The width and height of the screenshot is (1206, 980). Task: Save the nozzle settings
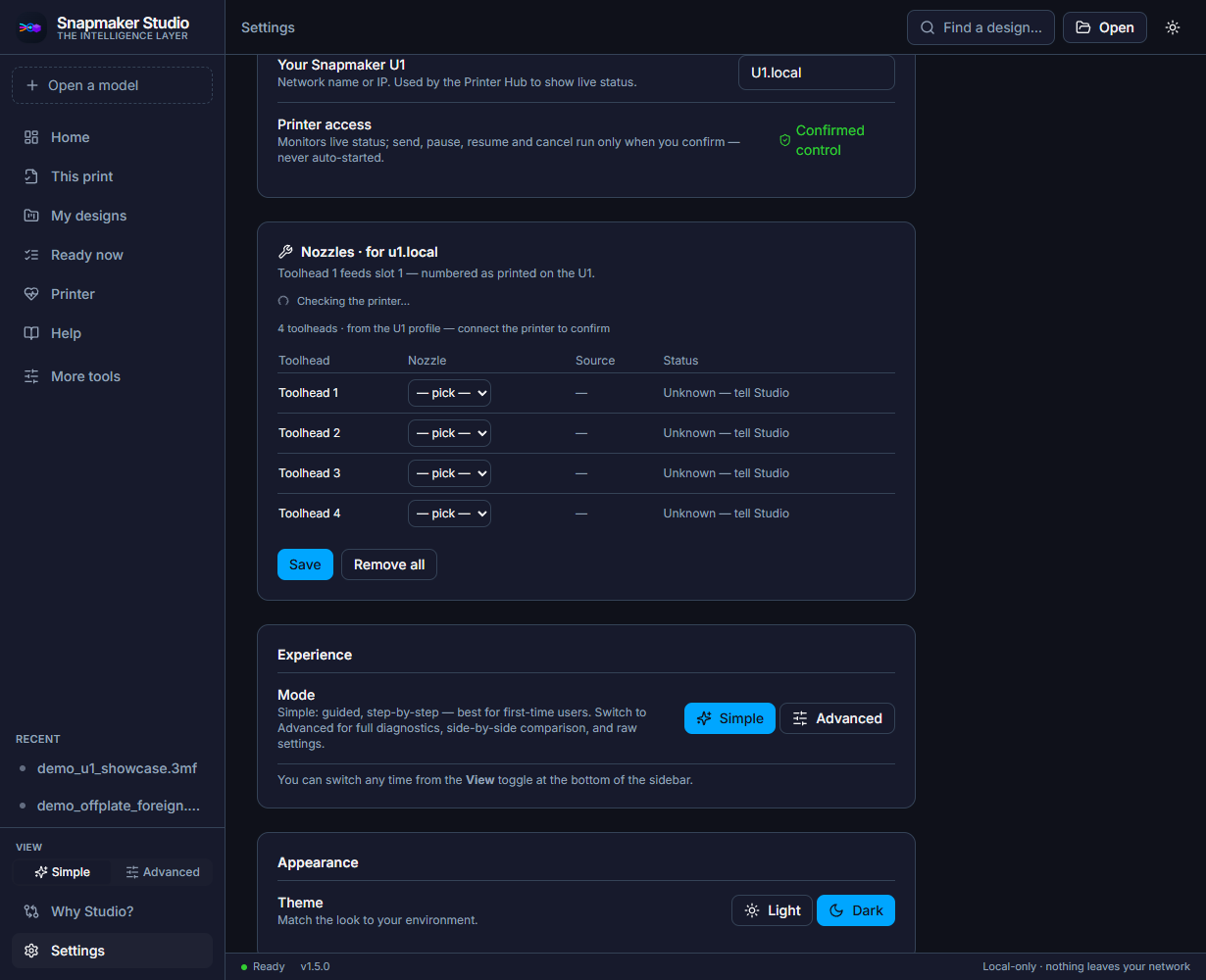click(x=305, y=564)
